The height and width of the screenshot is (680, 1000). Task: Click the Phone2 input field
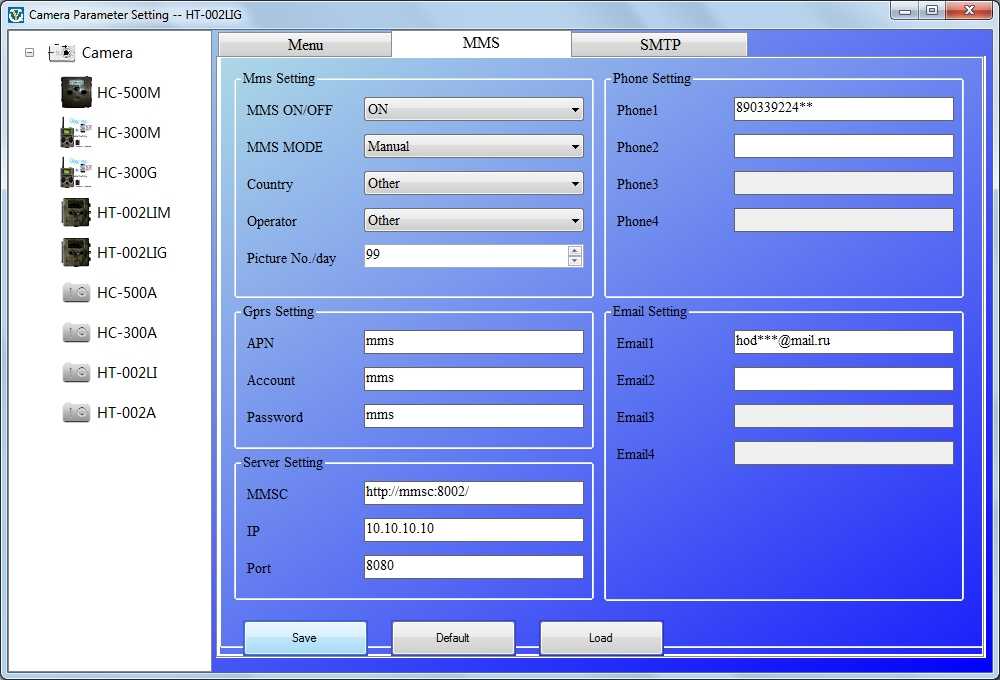pos(843,147)
